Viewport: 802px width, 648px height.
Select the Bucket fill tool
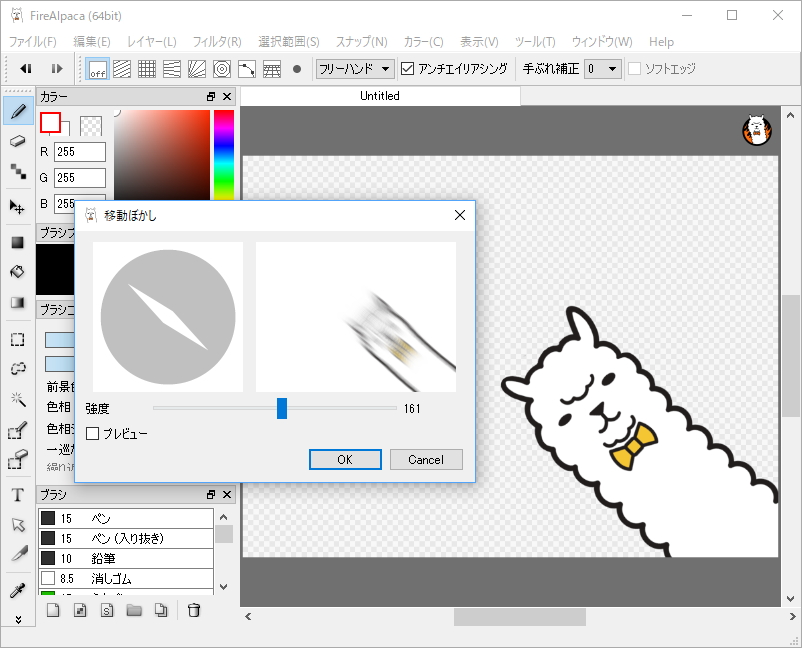(x=18, y=272)
